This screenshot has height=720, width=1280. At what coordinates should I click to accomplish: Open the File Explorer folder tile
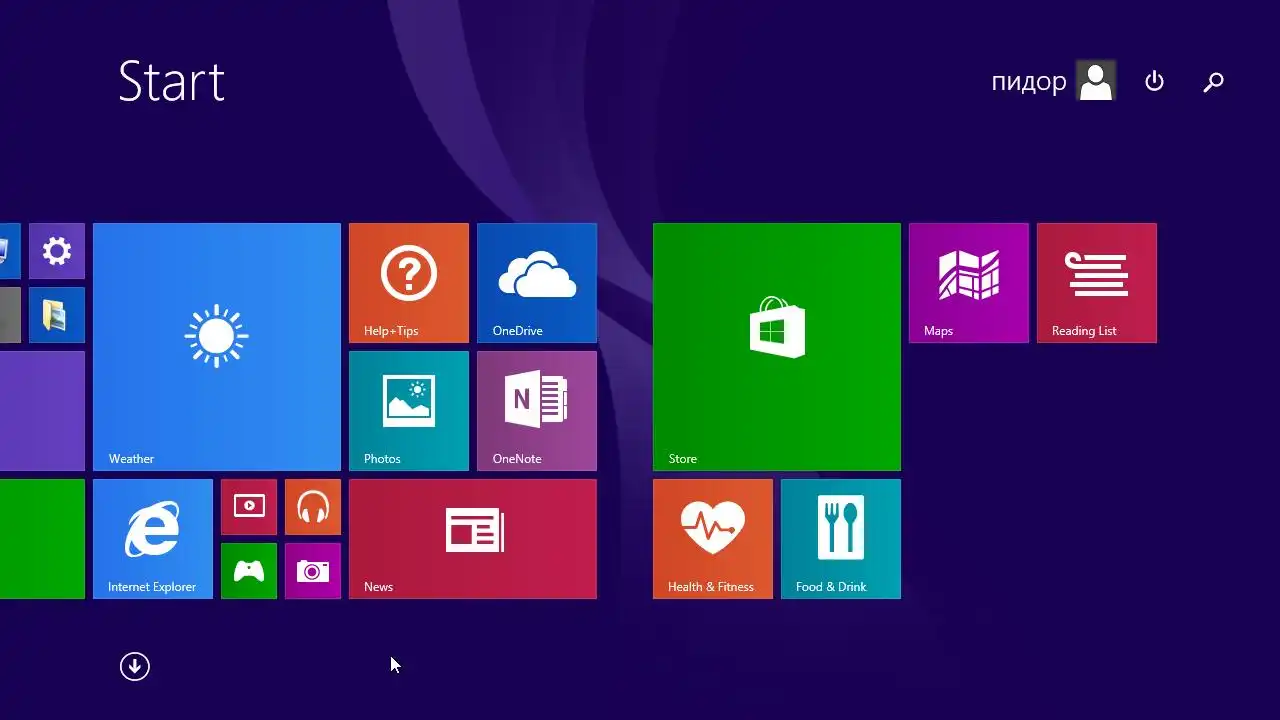57,315
